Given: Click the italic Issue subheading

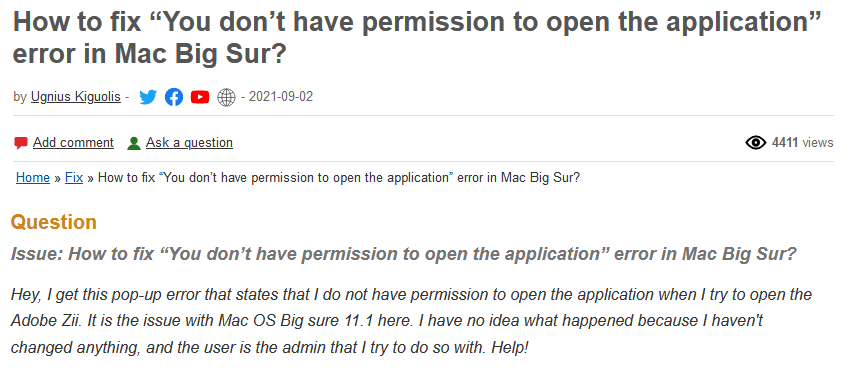Looking at the screenshot, I should tap(403, 254).
